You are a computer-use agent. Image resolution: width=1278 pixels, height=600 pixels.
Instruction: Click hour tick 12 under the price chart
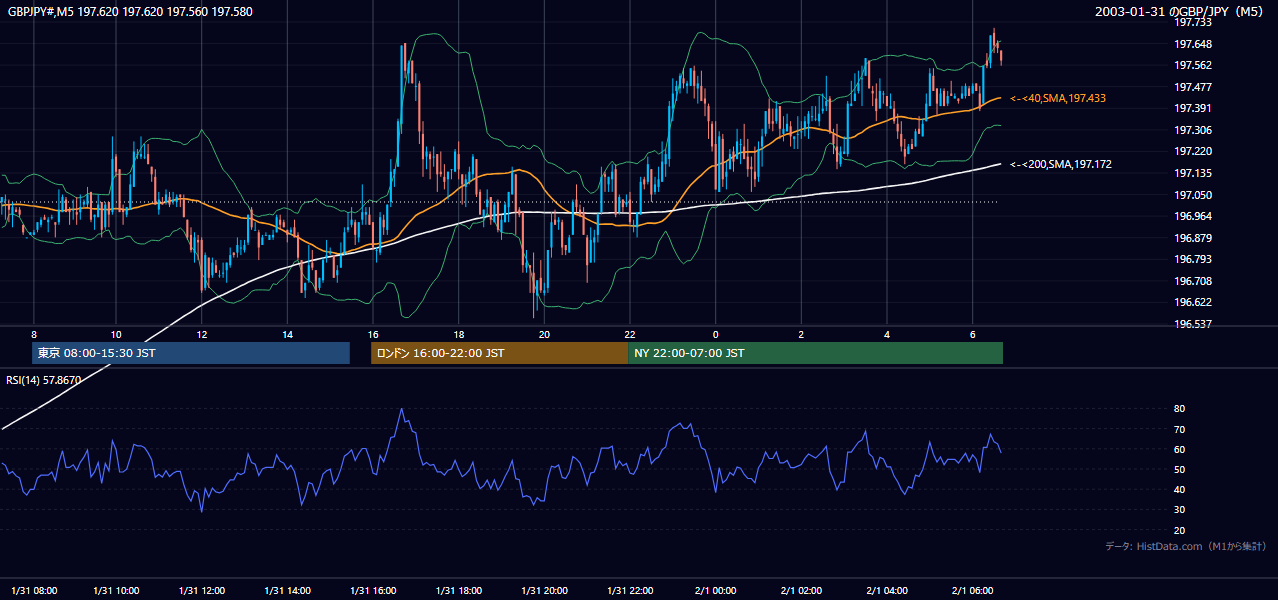[x=202, y=334]
